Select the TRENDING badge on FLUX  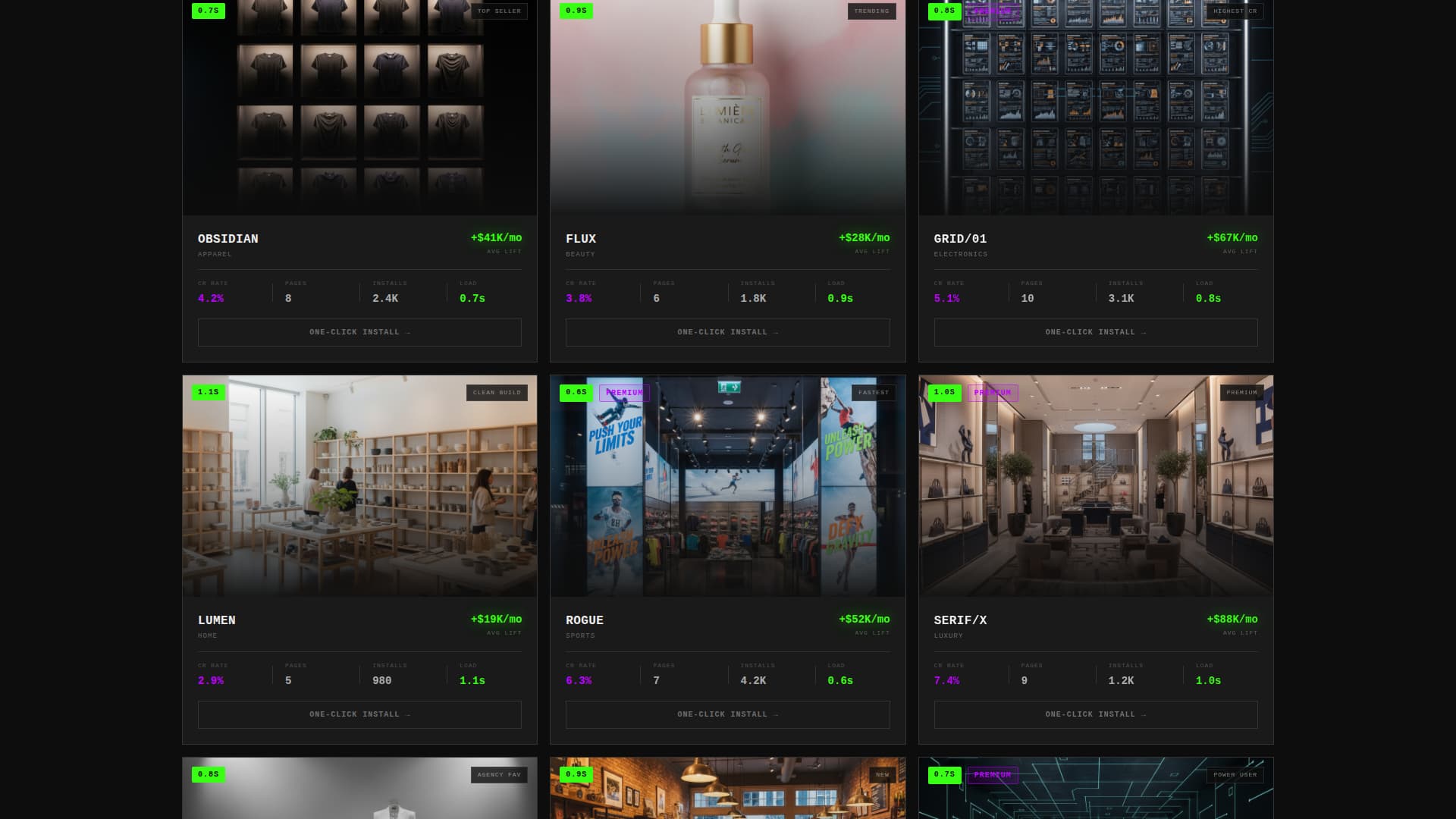click(873, 11)
